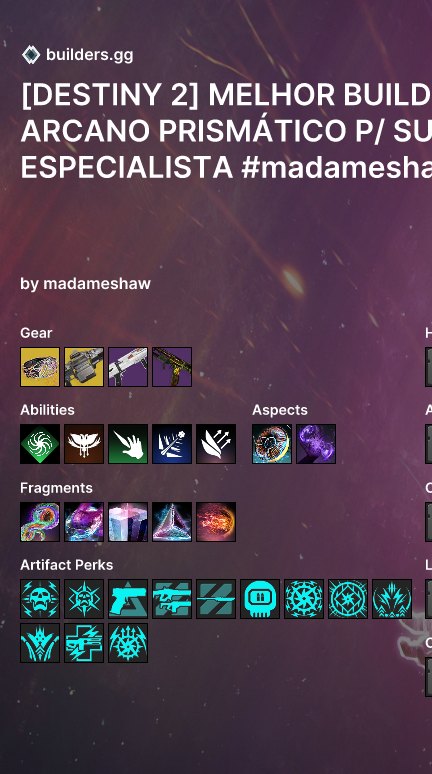Click the winged class ability icon
This screenshot has width=432, height=774.
(84, 444)
